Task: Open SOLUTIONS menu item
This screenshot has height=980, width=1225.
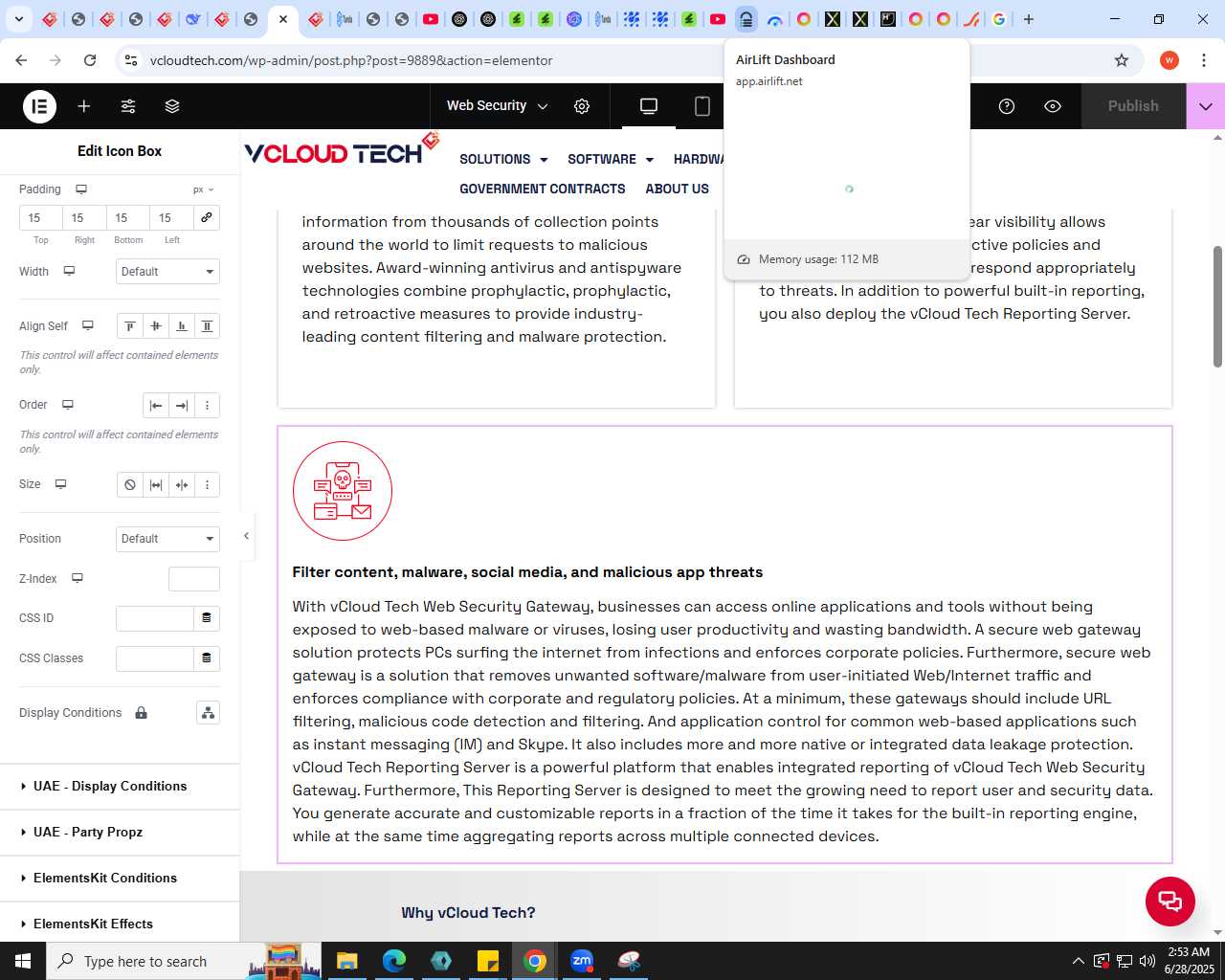Action: coord(503,160)
